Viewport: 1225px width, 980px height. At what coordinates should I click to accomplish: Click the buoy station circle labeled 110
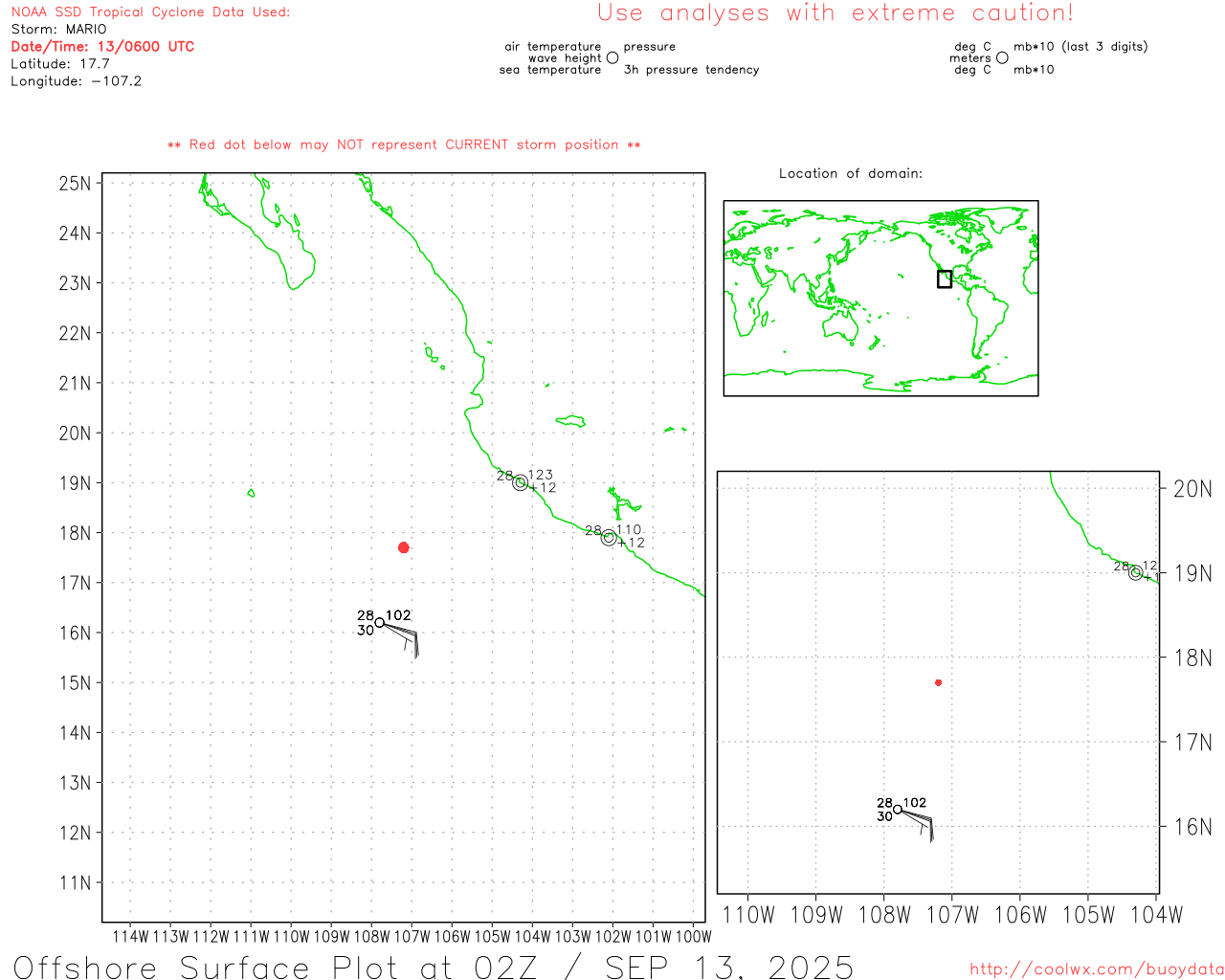pyautogui.click(x=609, y=538)
